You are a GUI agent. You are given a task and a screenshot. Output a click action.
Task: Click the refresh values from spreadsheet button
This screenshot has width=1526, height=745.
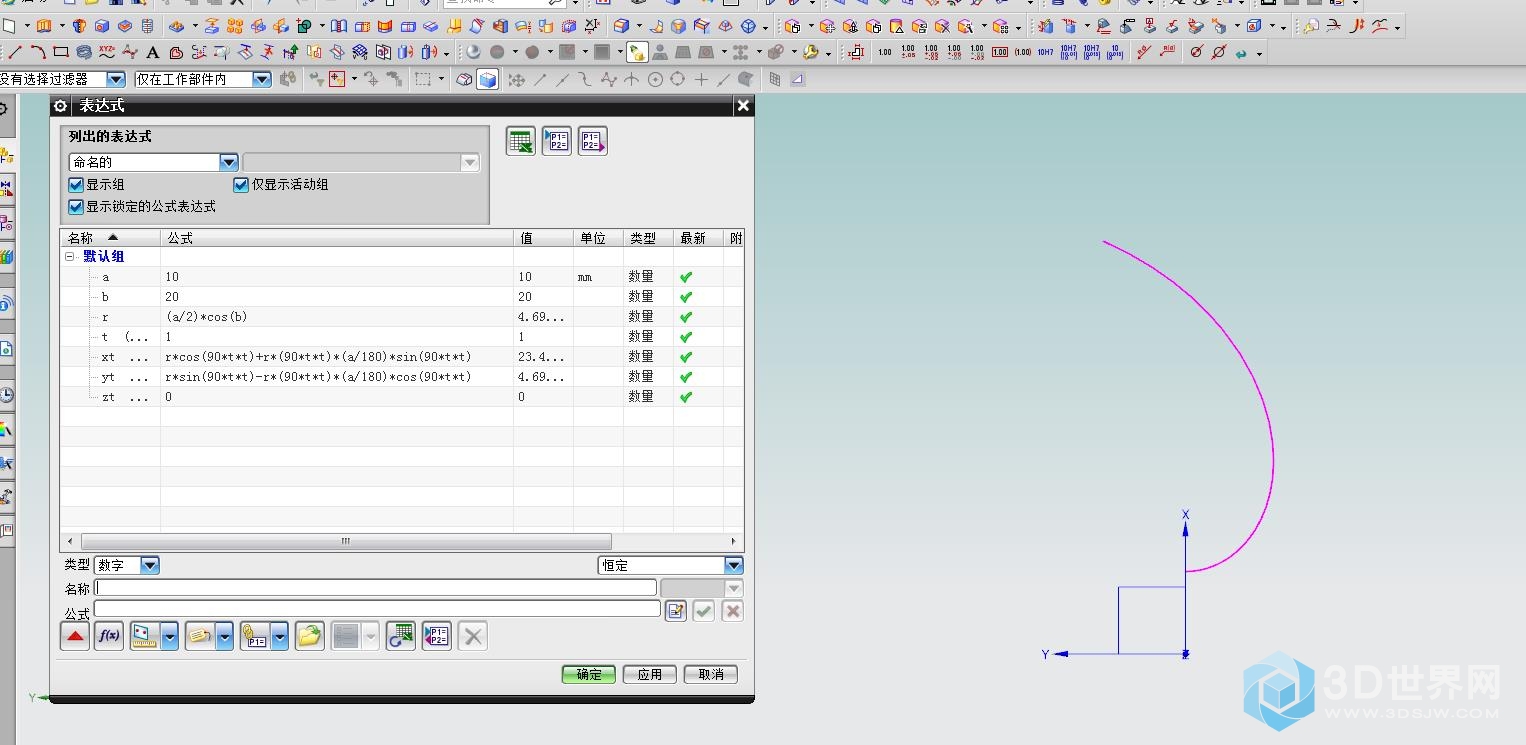tap(401, 636)
